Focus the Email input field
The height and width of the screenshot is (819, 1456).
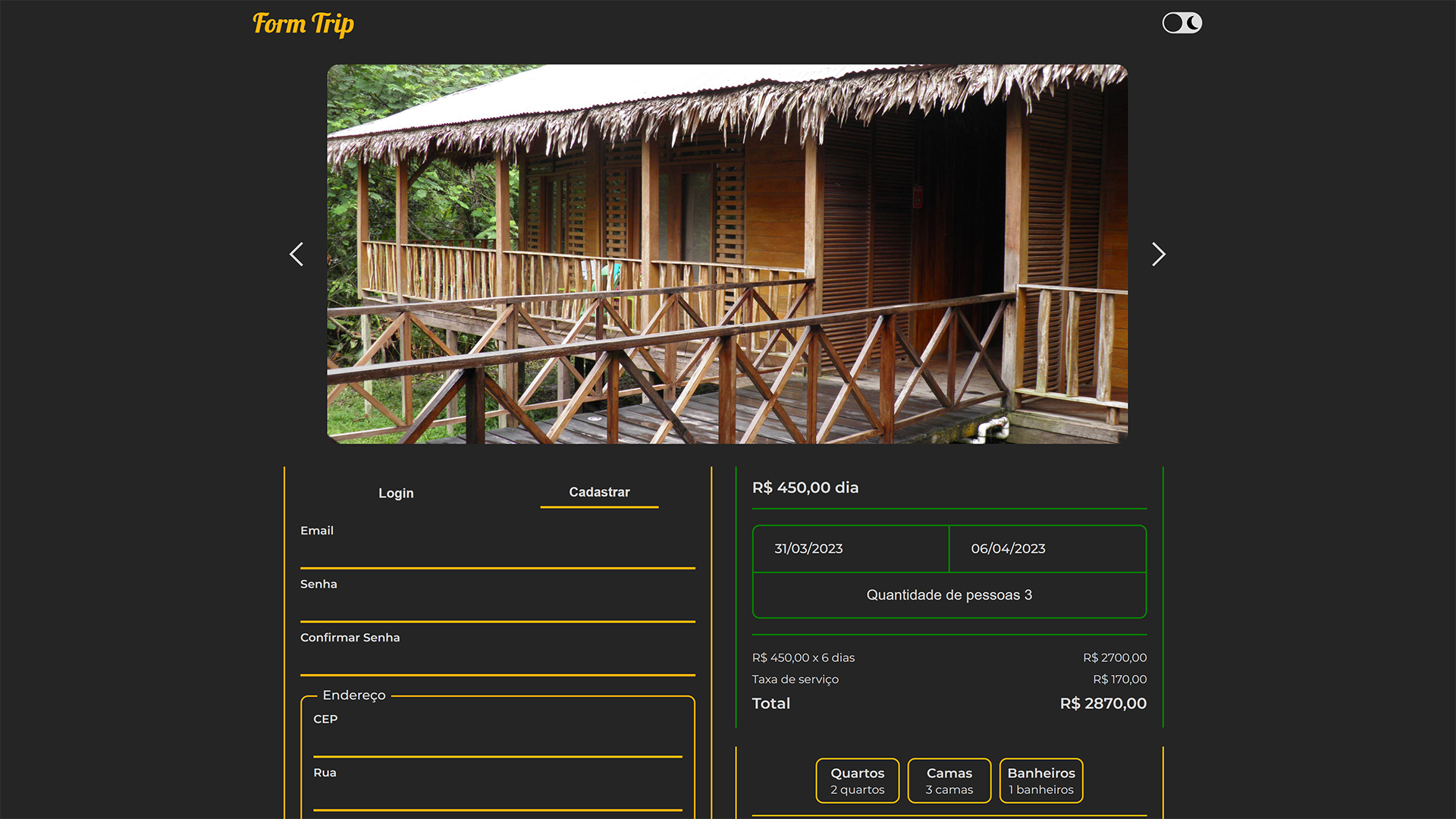(497, 554)
